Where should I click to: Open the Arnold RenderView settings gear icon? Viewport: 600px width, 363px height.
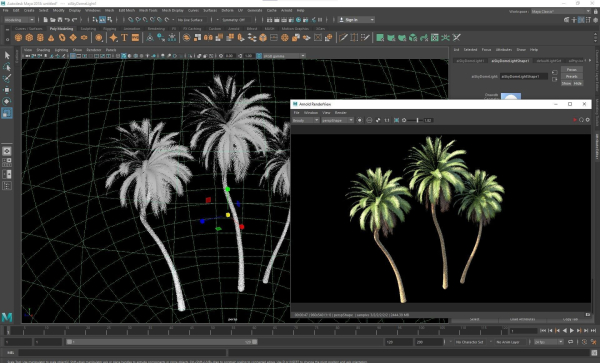pos(588,120)
